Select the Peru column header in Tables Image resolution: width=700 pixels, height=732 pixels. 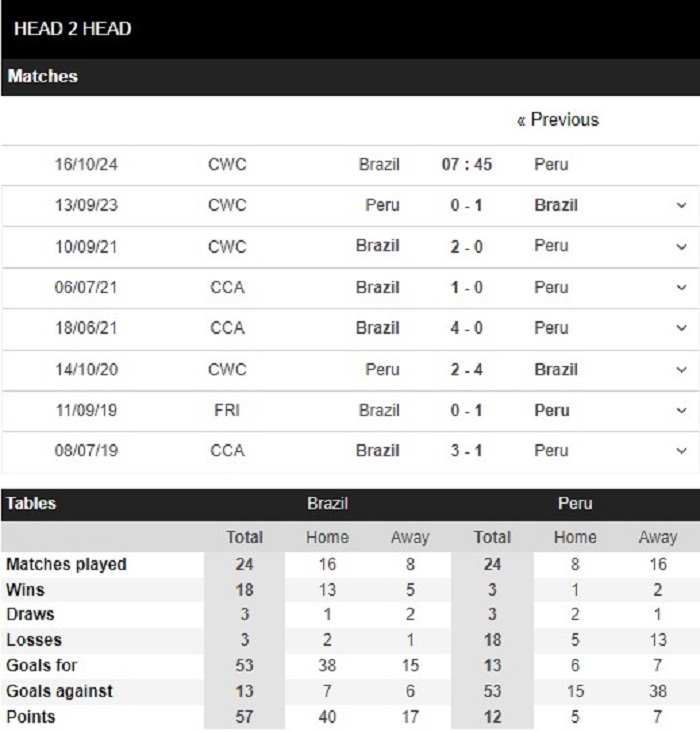click(x=575, y=503)
